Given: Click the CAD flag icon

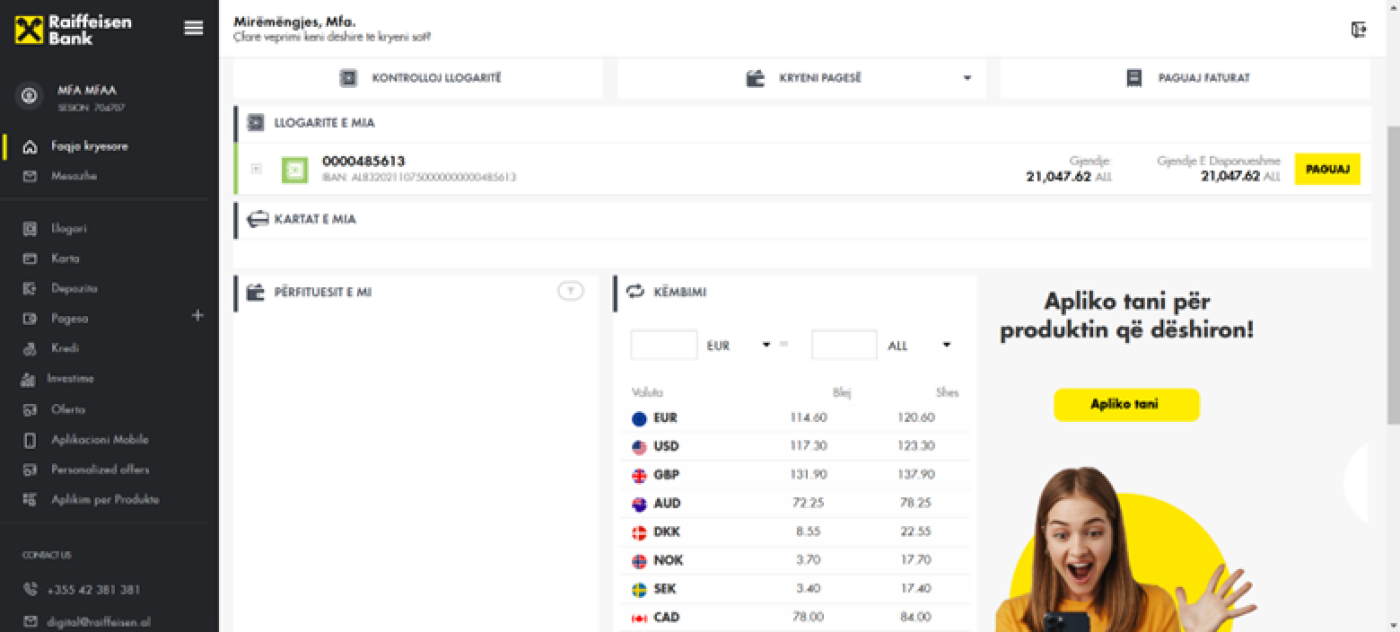Looking at the screenshot, I should pyautogui.click(x=640, y=618).
